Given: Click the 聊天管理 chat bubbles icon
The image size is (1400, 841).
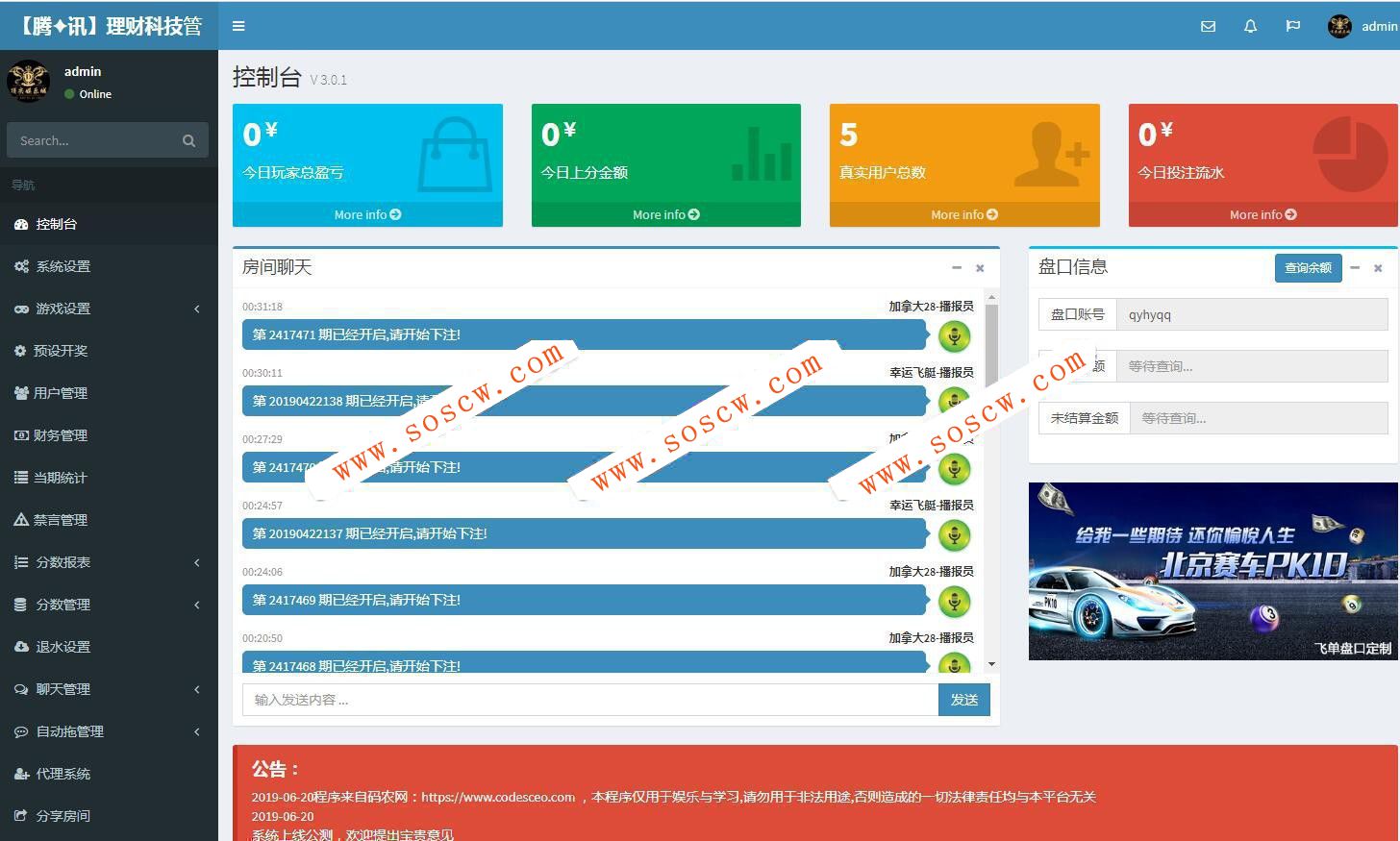Looking at the screenshot, I should [21, 689].
